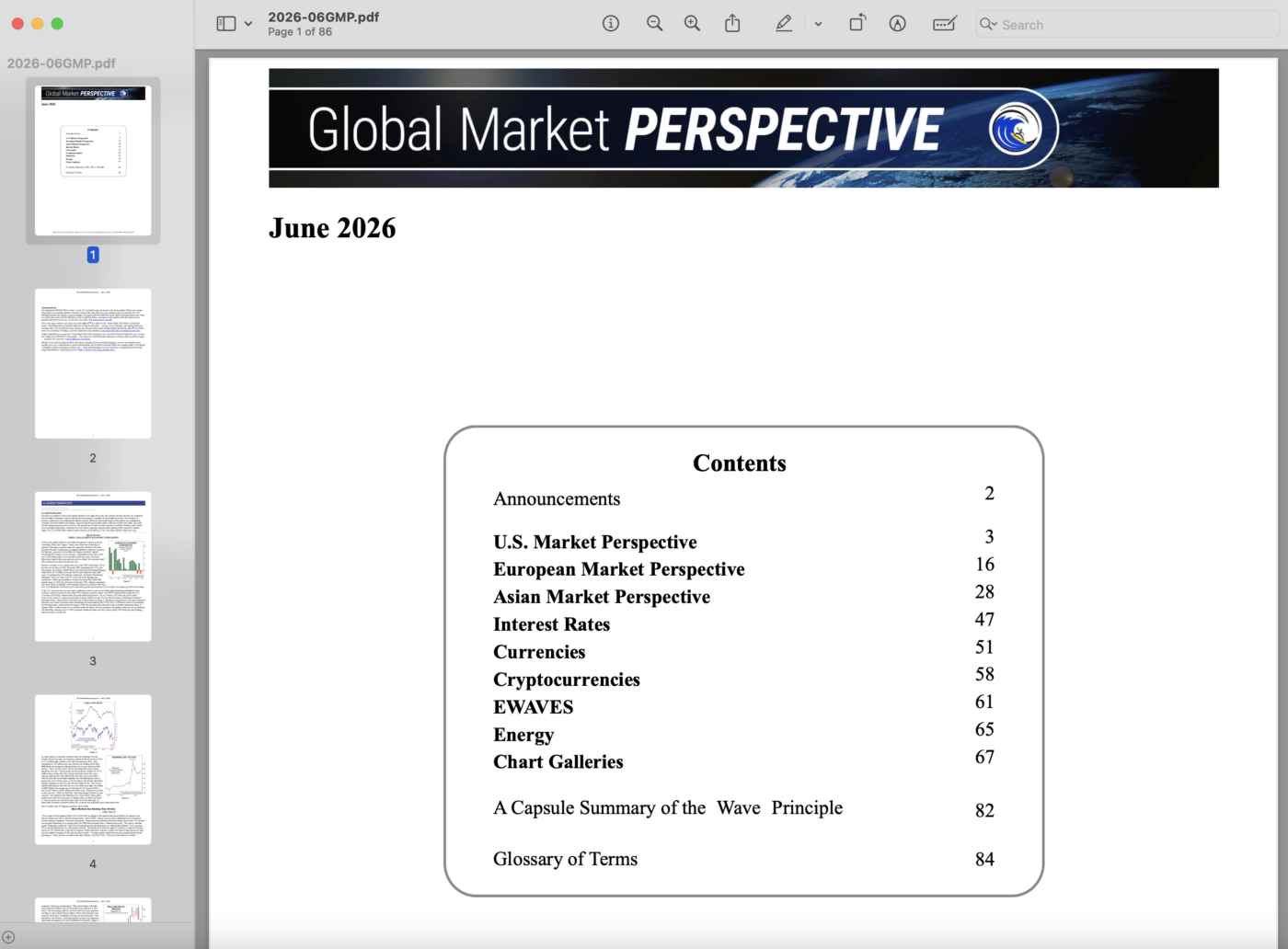Select the page 1 thumbnail
The height and width of the screenshot is (949, 1288).
[x=93, y=160]
